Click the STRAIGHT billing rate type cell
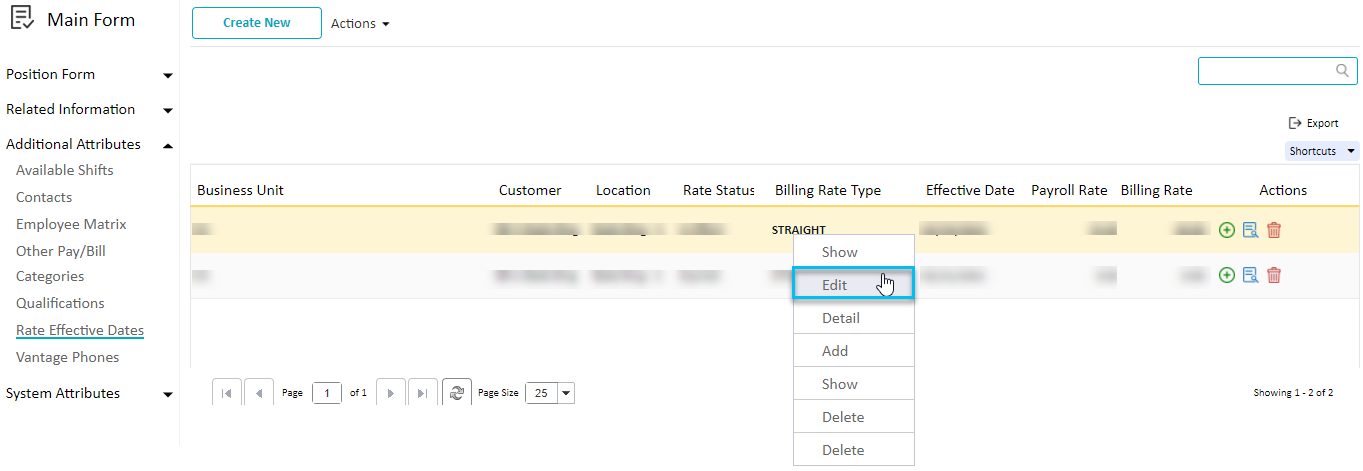The width and height of the screenshot is (1363, 471). tap(798, 230)
